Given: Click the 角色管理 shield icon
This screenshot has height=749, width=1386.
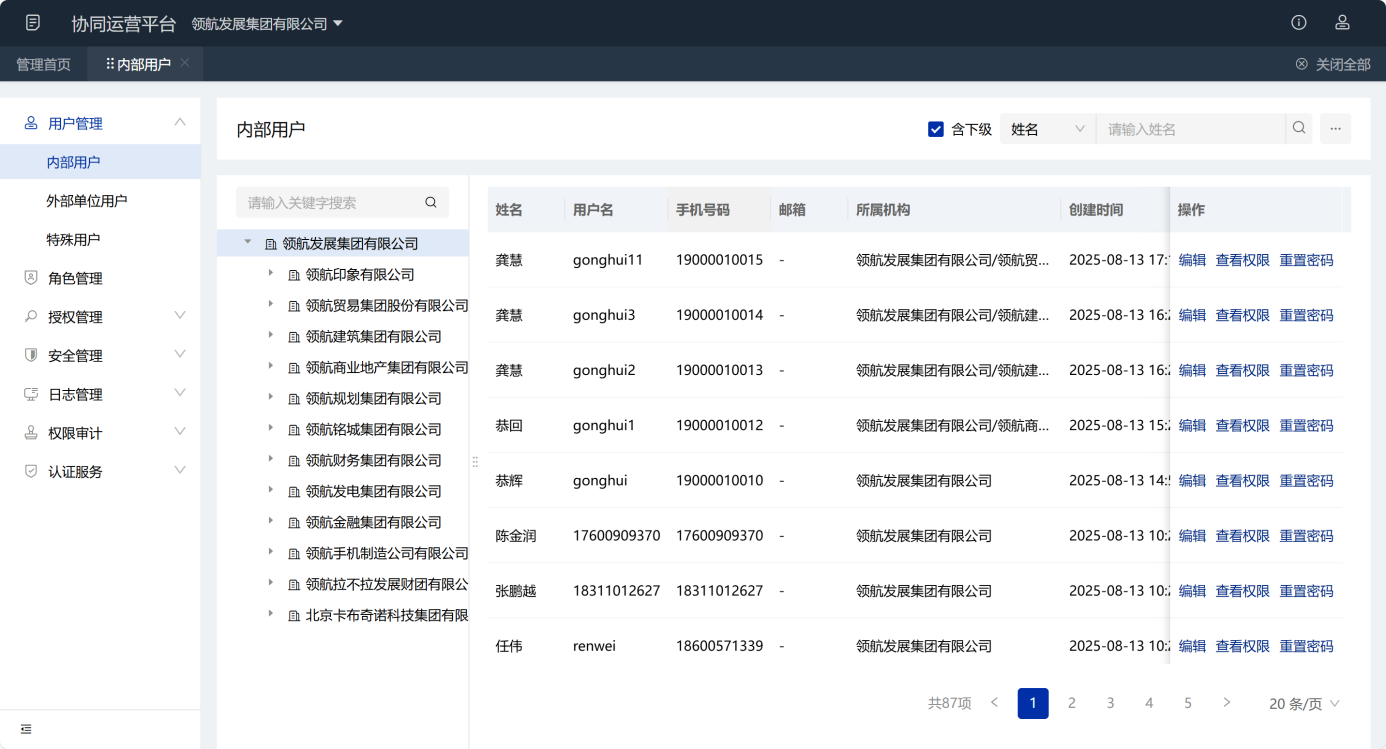Looking at the screenshot, I should pyautogui.click(x=31, y=278).
